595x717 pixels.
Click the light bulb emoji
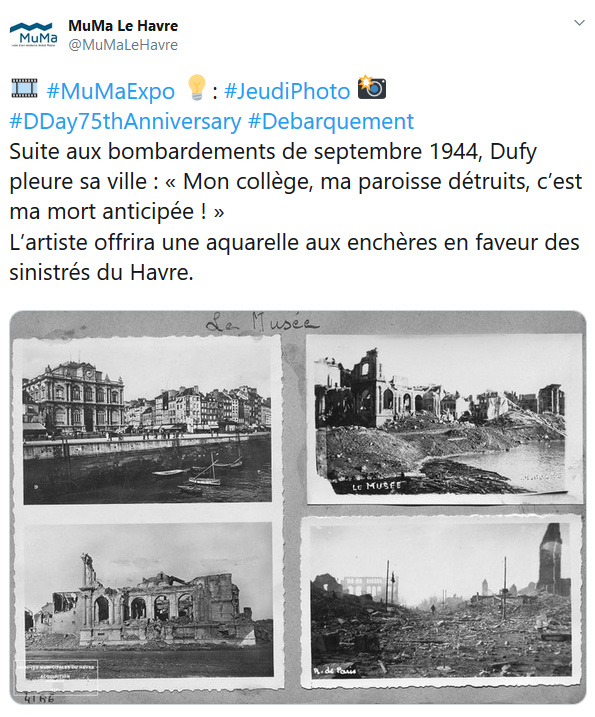[x=197, y=88]
